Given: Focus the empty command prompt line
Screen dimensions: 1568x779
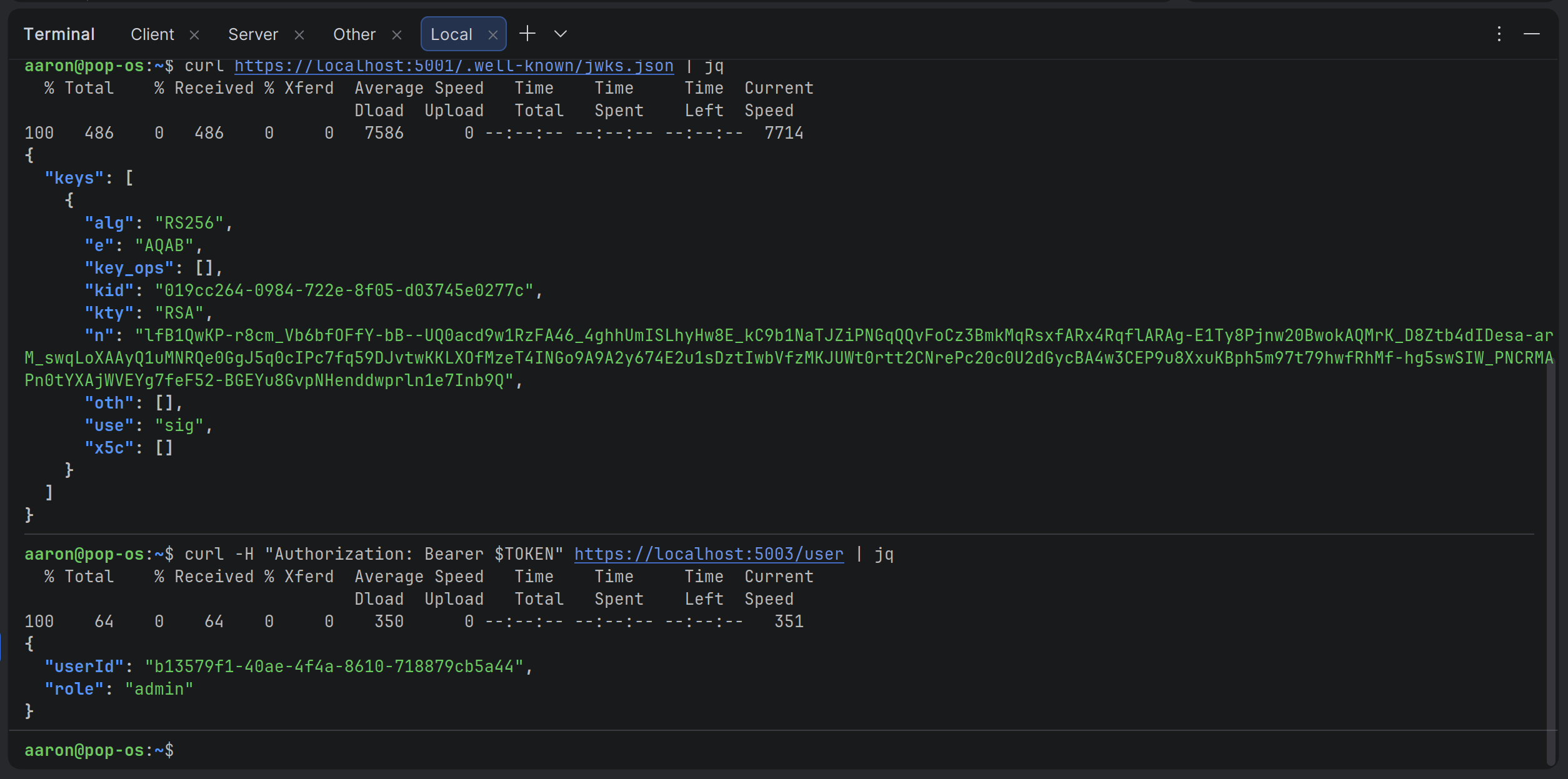Looking at the screenshot, I should pos(375,750).
